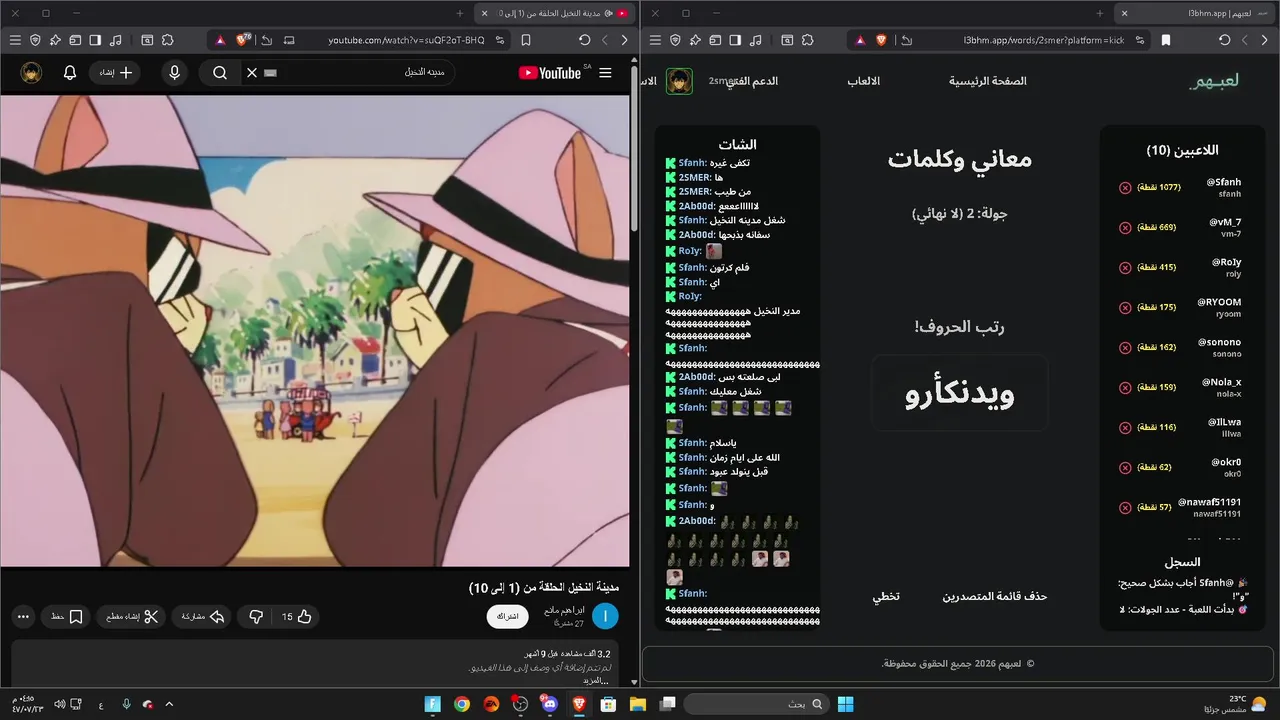Open File Explorer from taskbar
The width and height of the screenshot is (1280, 720).
(x=637, y=704)
